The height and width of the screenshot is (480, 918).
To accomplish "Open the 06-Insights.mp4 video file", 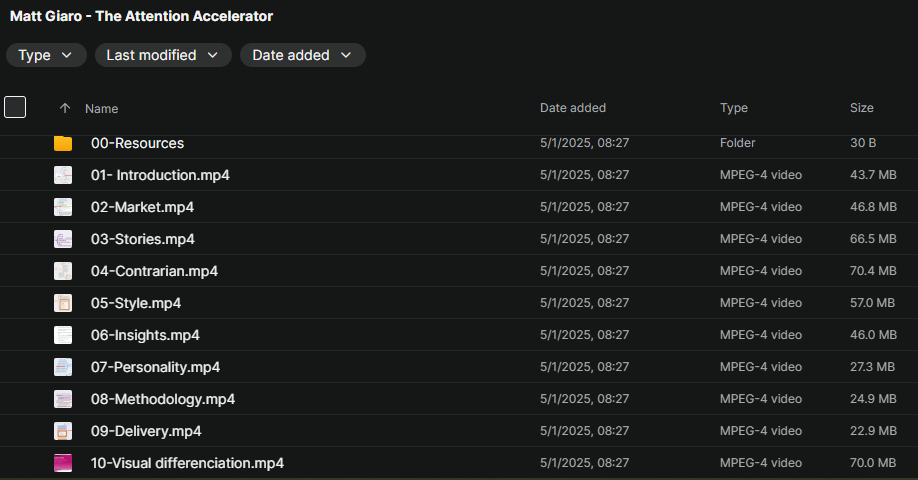I will pyautogui.click(x=145, y=335).
